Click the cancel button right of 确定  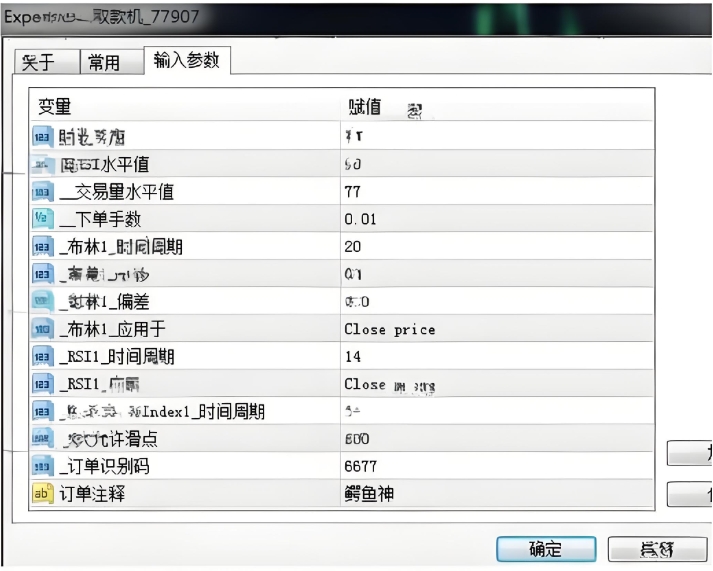click(657, 549)
